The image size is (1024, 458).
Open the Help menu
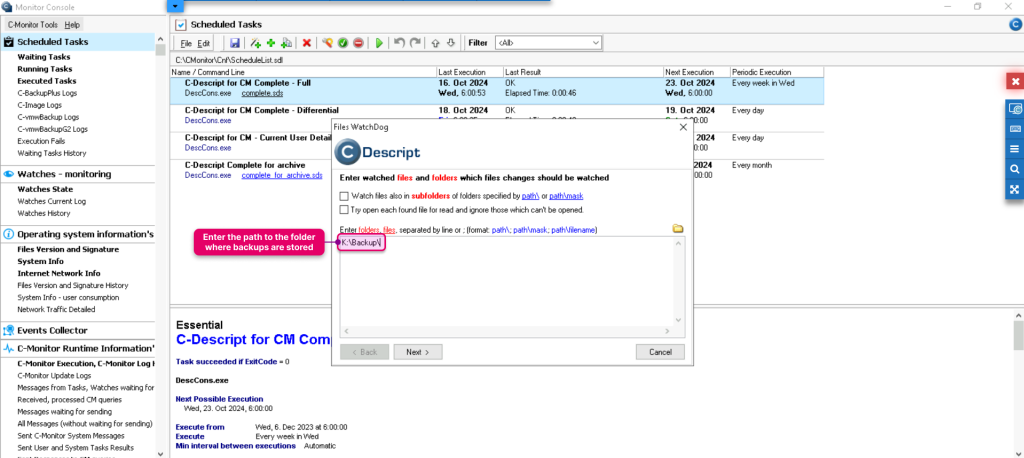click(x=72, y=25)
